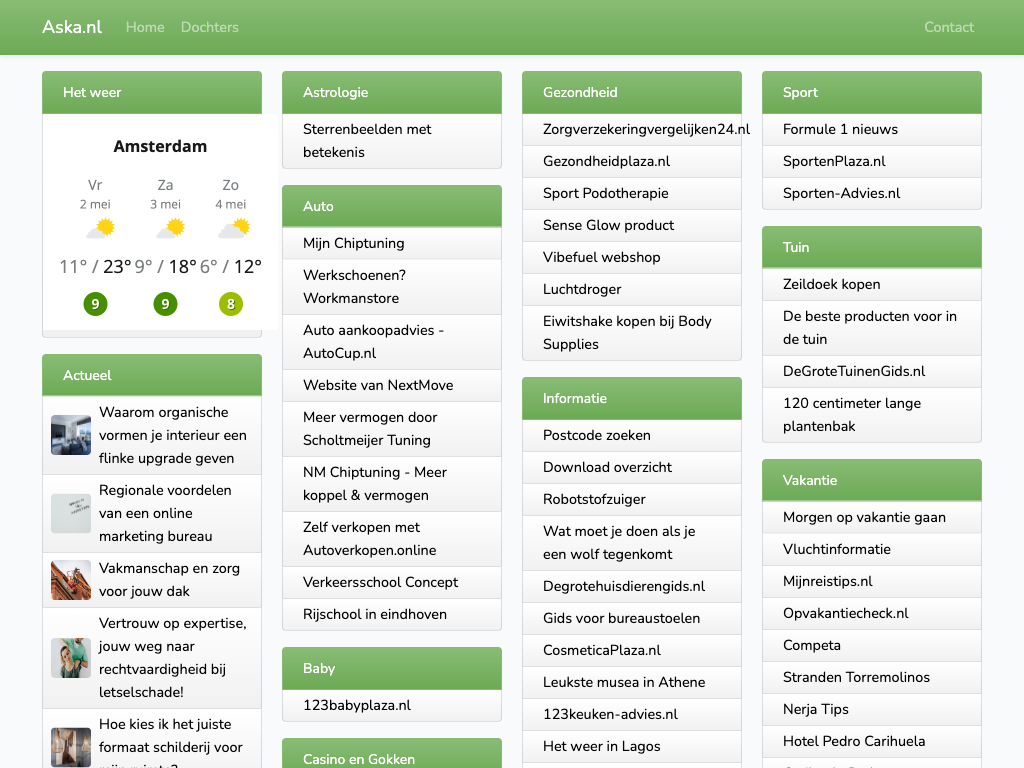
Task: Visit 'Werkschoenen? Workmanstore' link
Action: (355, 287)
